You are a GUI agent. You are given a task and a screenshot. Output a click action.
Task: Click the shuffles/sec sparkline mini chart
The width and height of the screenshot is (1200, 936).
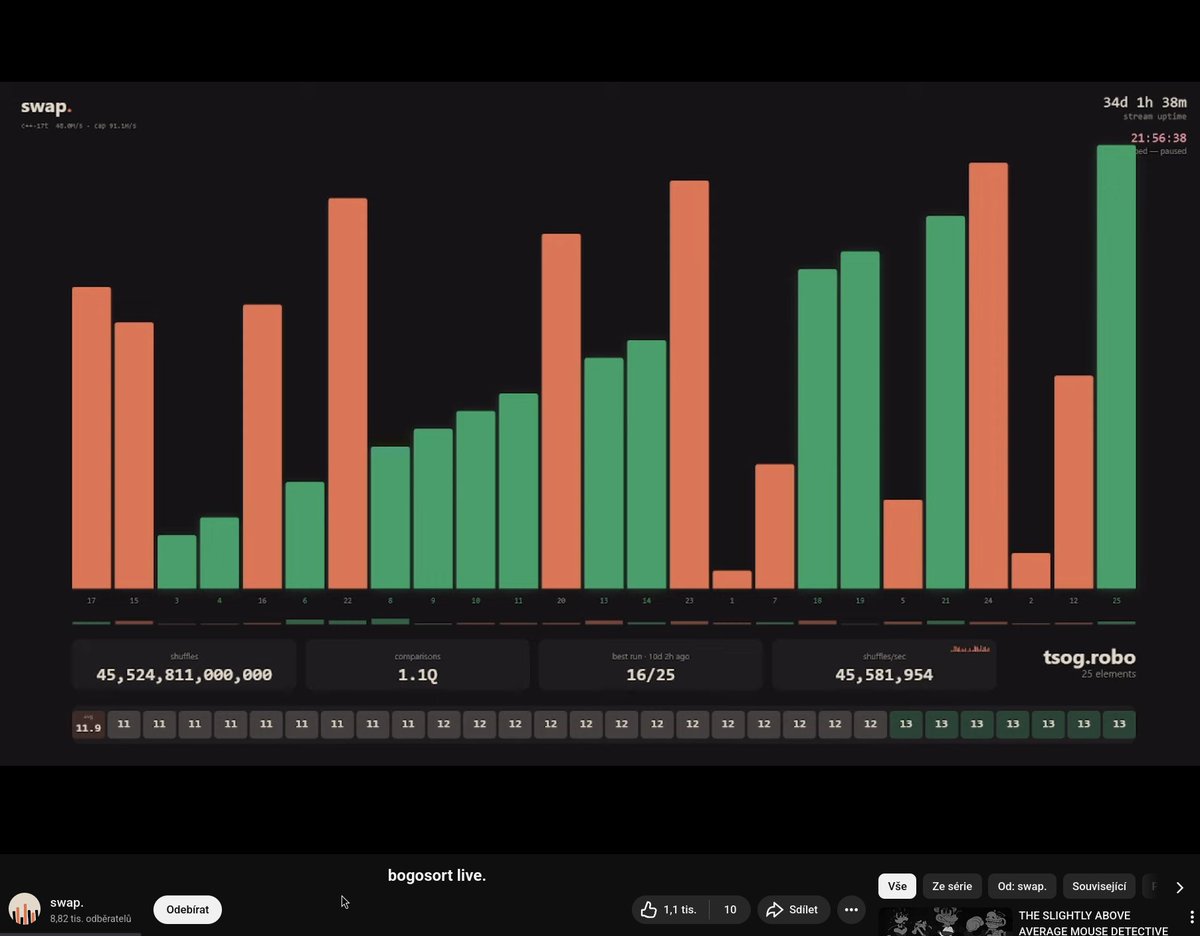click(970, 649)
